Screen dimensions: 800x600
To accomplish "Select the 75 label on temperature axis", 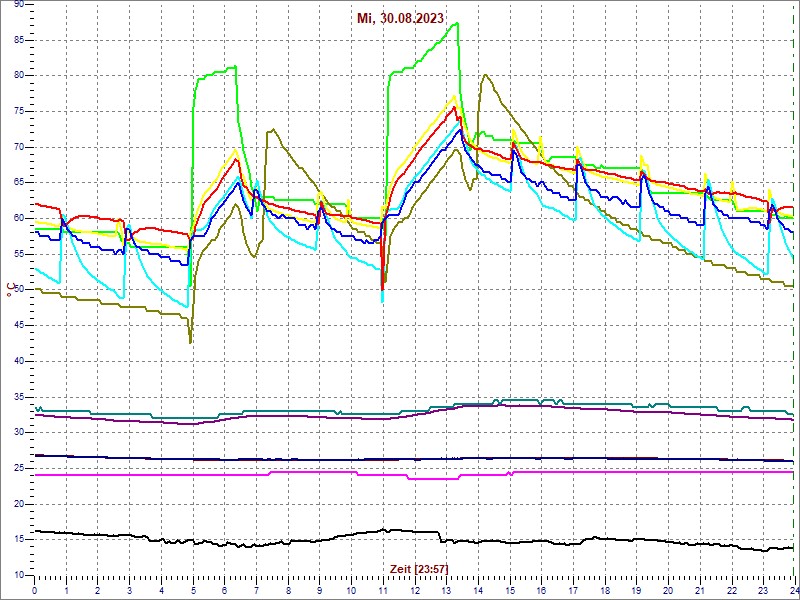I will click(x=18, y=111).
